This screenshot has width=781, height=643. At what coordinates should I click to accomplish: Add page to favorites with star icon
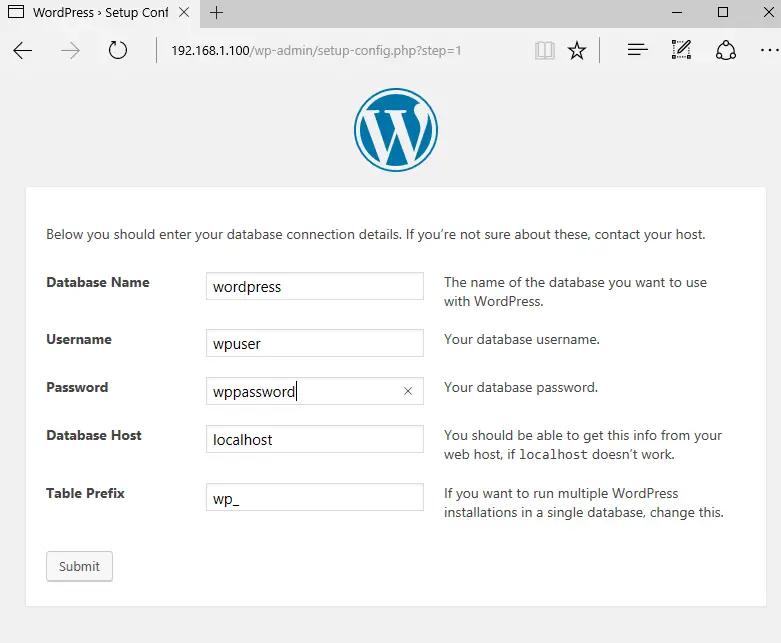click(577, 50)
